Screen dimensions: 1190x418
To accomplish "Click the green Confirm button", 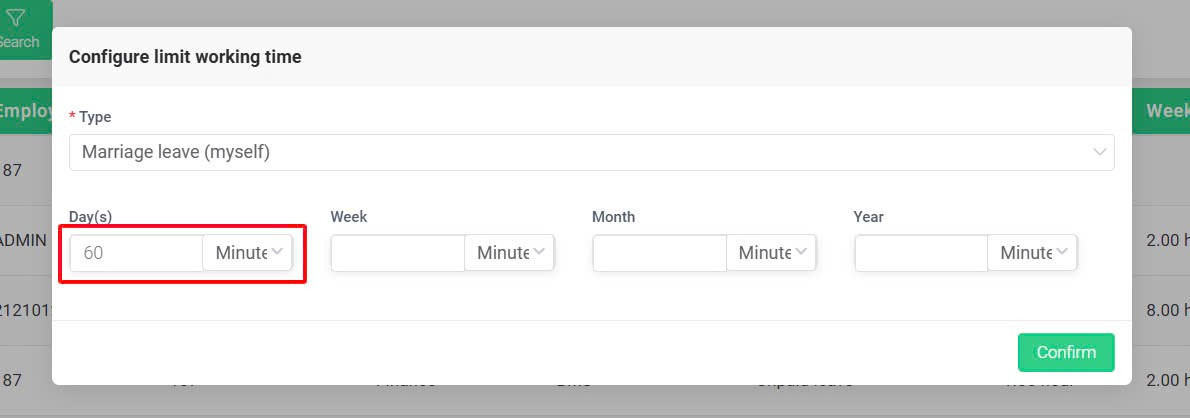I will 1066,353.
